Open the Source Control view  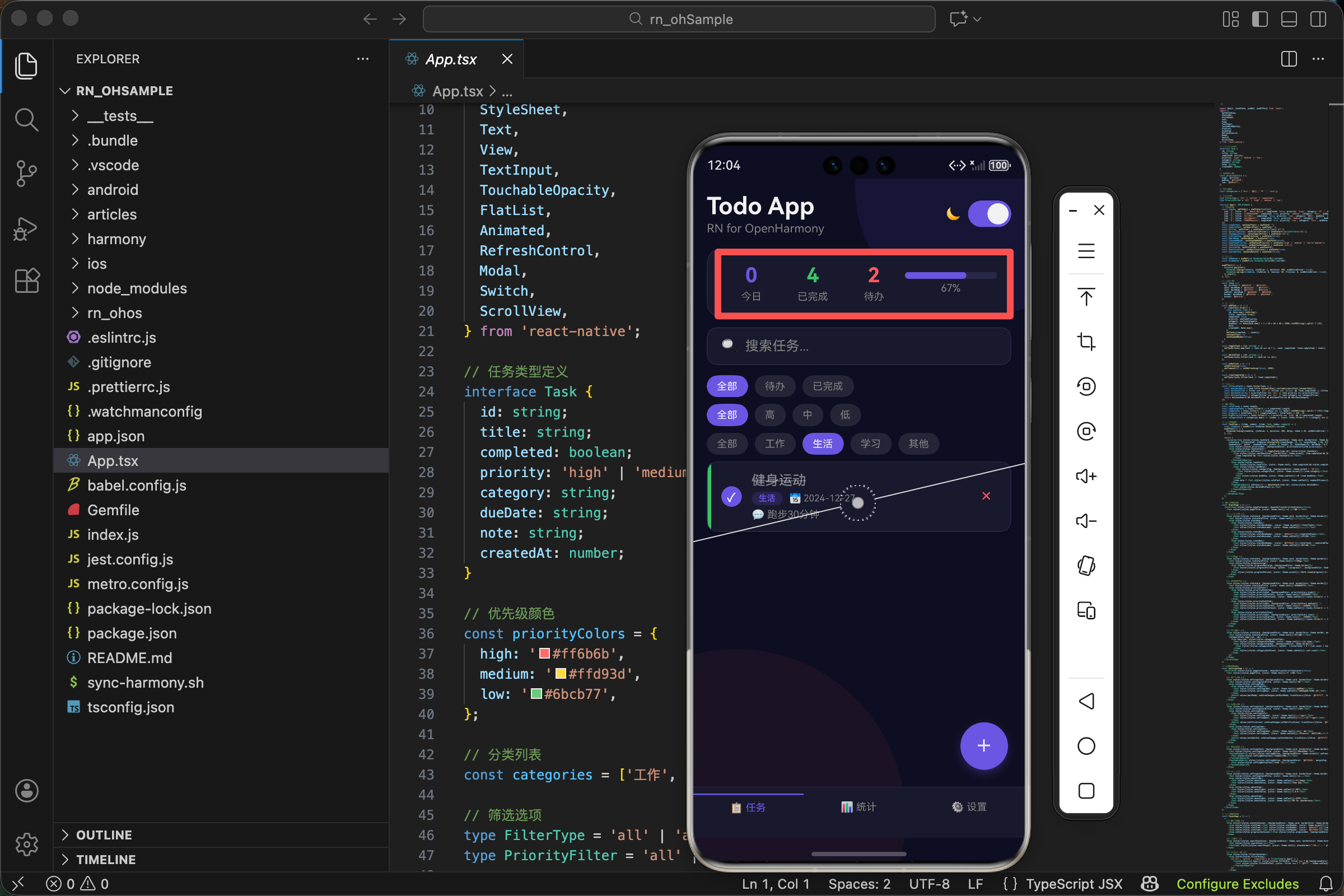click(x=26, y=173)
